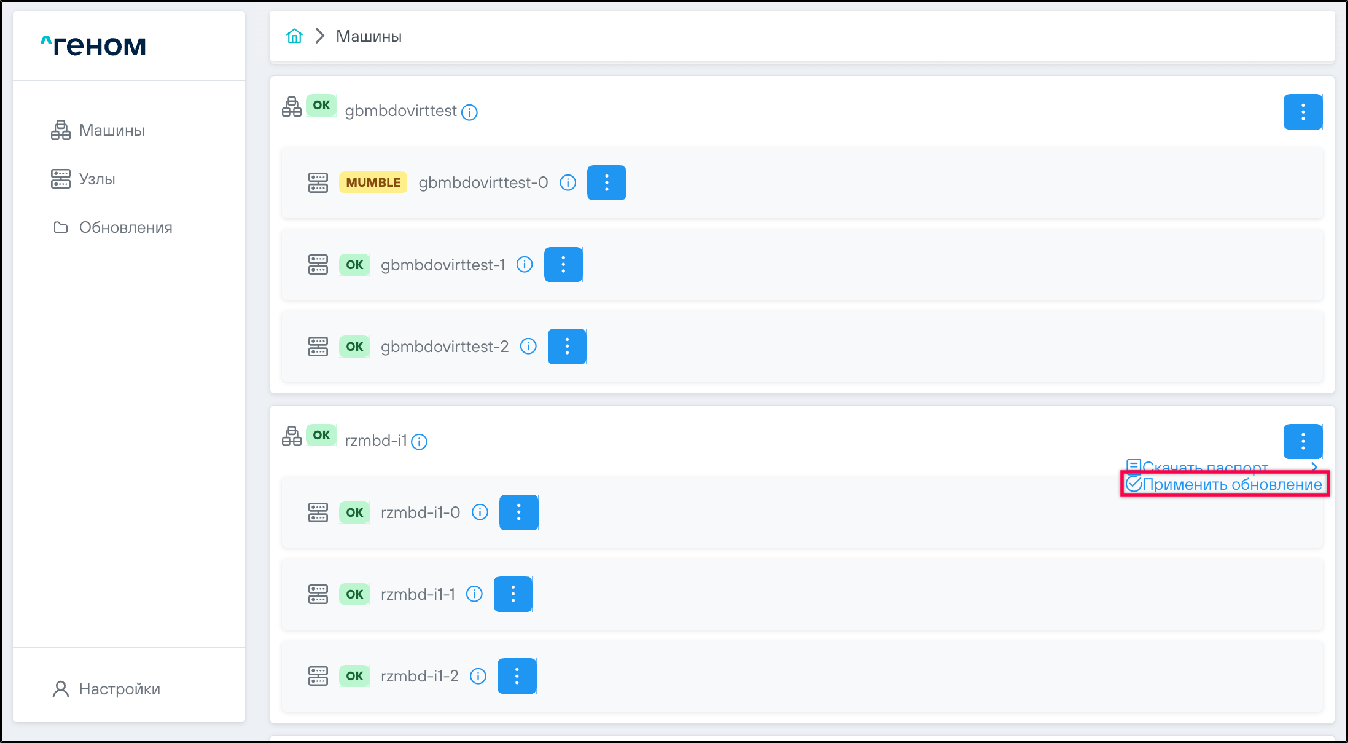Click the home icon in breadcrumb
This screenshot has width=1348, height=743.
(294, 37)
